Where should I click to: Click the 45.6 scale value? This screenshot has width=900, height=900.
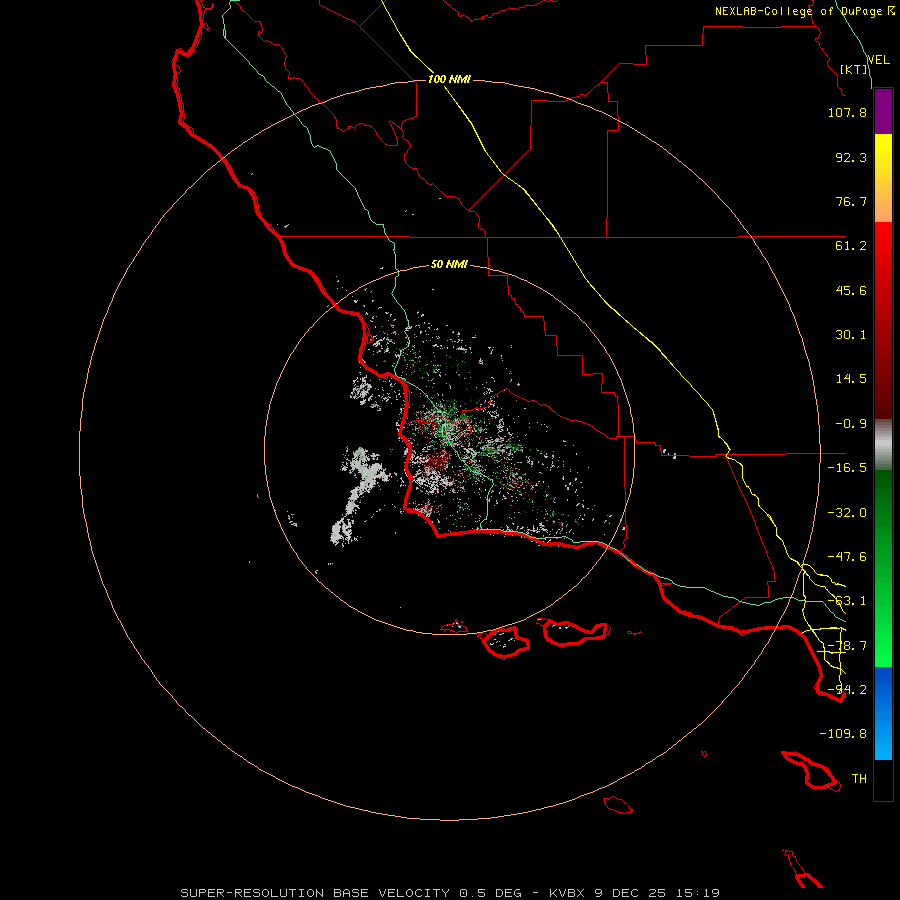(x=851, y=290)
